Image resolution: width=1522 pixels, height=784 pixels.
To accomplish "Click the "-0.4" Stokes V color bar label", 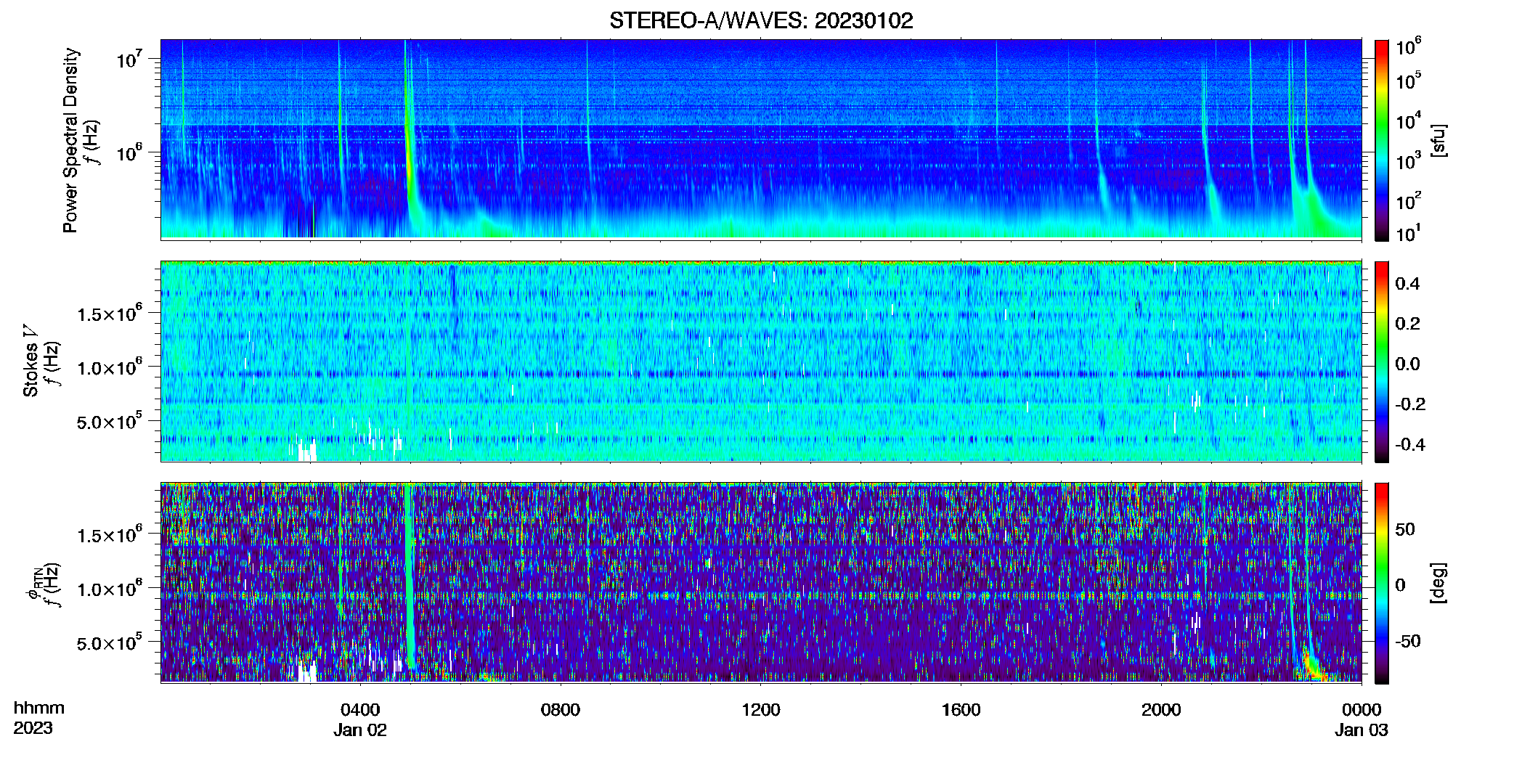I will (1410, 445).
